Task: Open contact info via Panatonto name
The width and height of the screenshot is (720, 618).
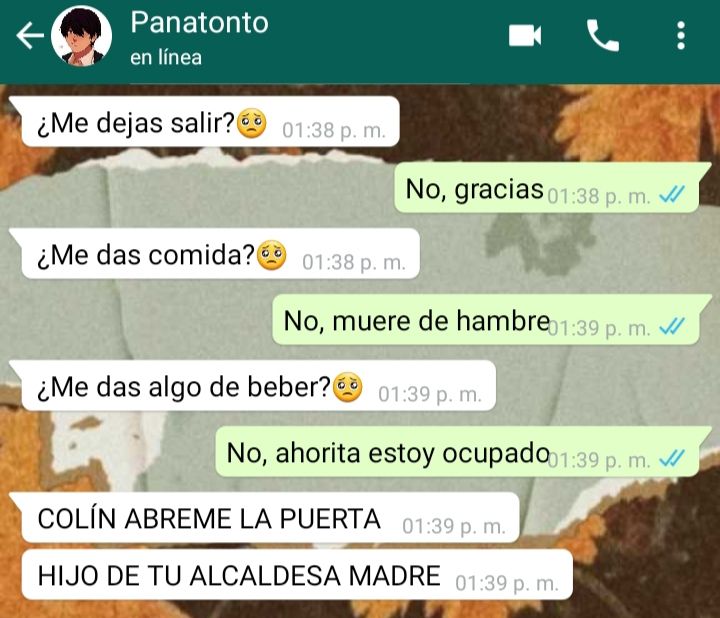Action: click(x=199, y=22)
